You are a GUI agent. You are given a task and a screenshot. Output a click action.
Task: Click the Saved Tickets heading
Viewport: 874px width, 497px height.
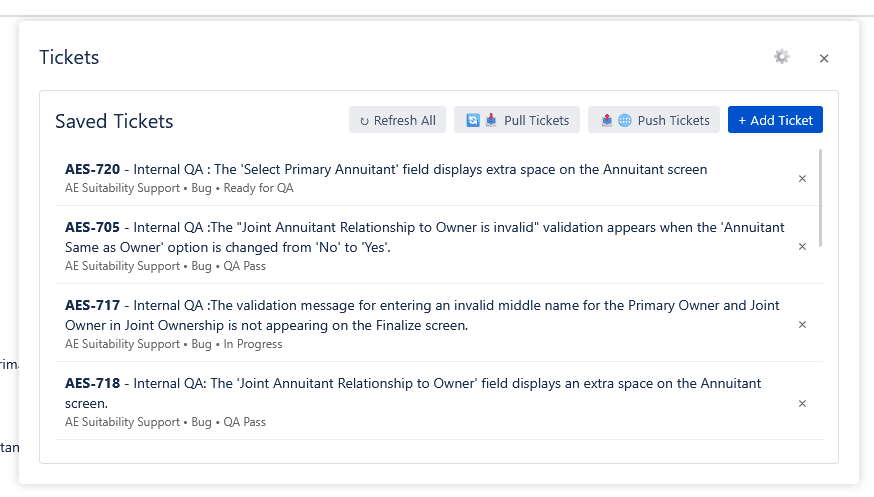pyautogui.click(x=114, y=121)
